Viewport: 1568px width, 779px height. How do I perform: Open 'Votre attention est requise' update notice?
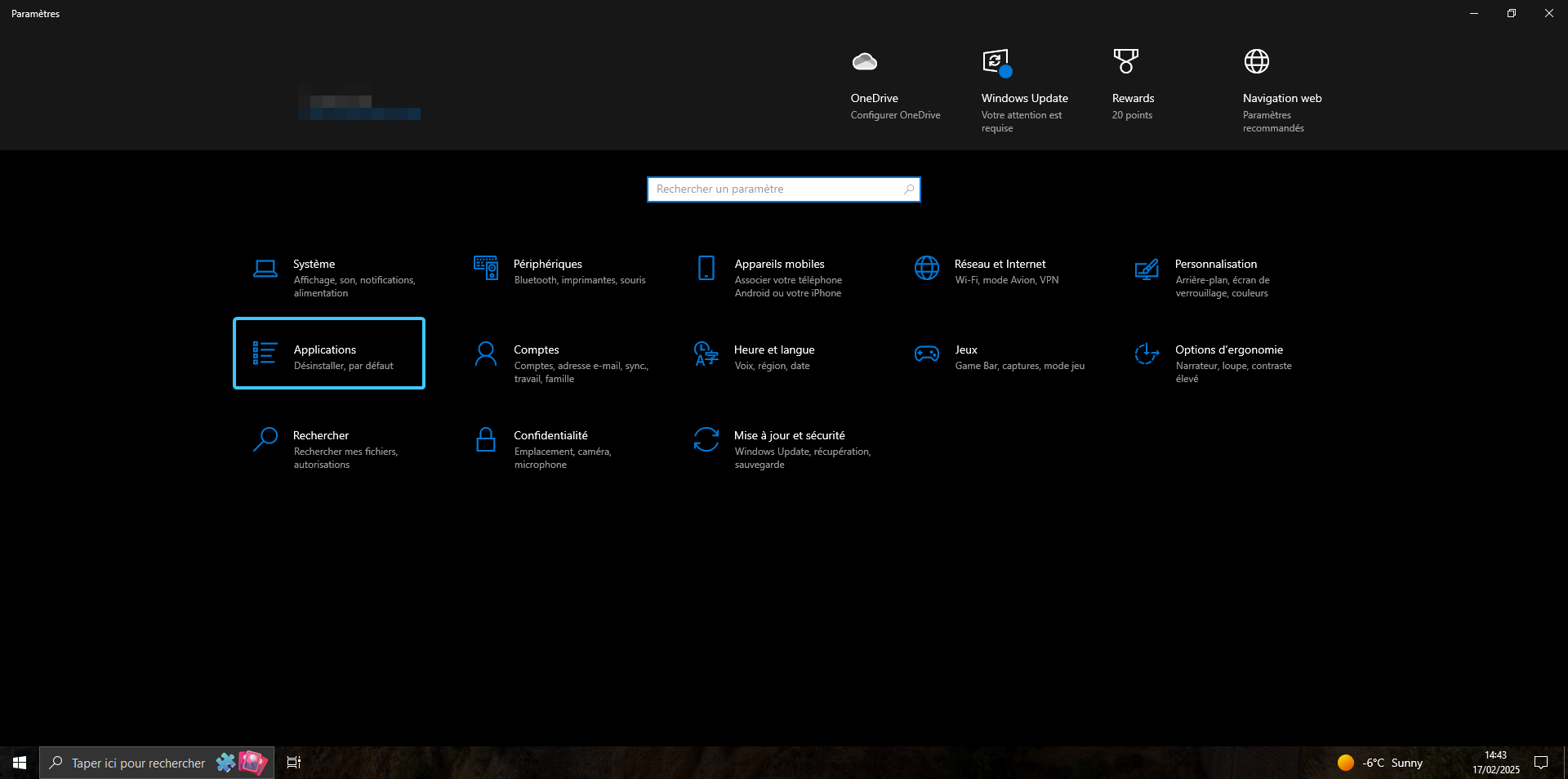(x=1021, y=122)
